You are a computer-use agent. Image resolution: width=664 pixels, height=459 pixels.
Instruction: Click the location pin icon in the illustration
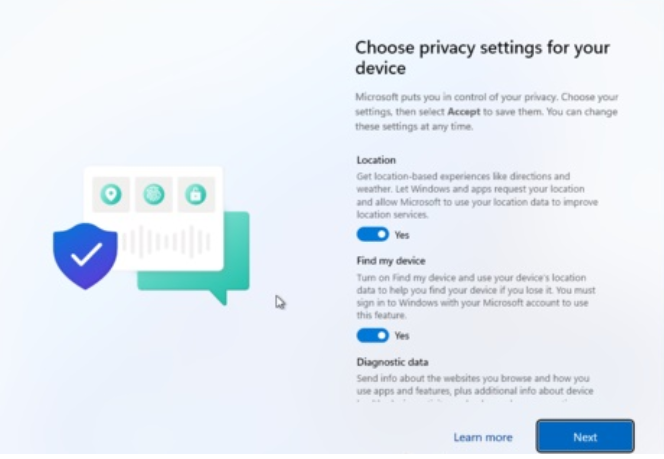point(111,195)
